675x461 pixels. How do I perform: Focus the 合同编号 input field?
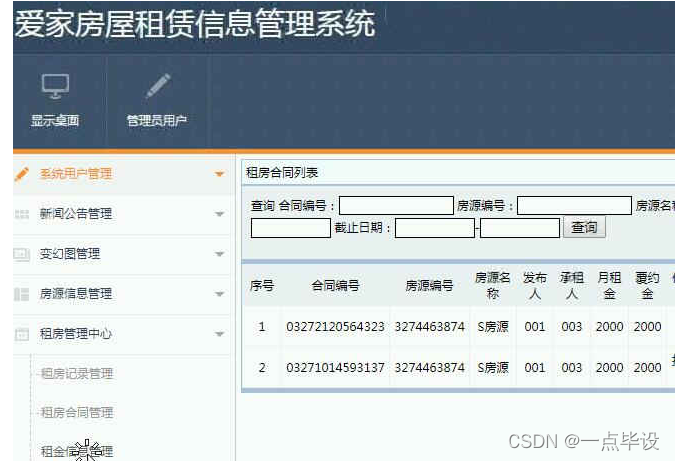pos(396,205)
